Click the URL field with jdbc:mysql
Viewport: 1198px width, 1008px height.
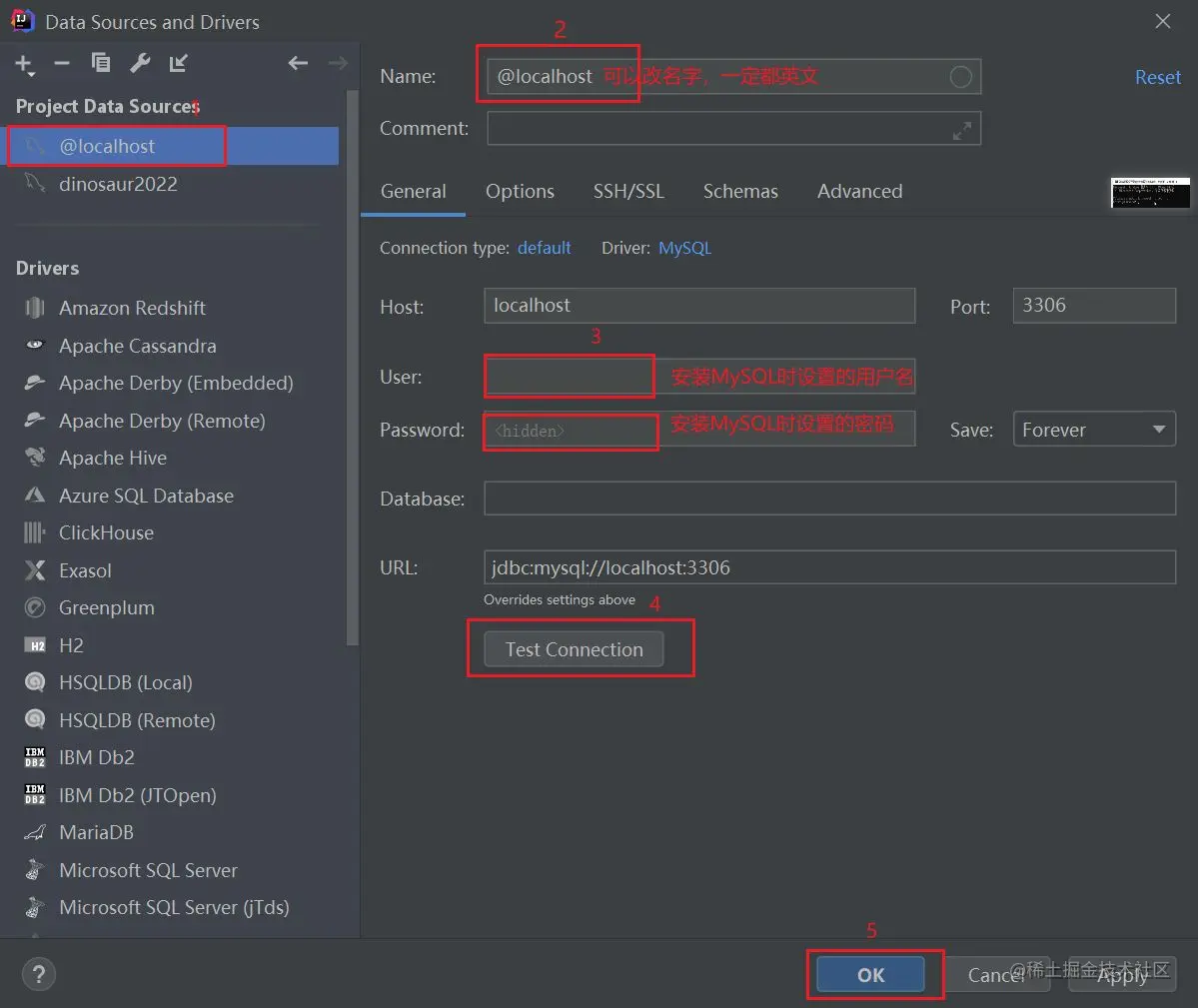click(x=829, y=567)
